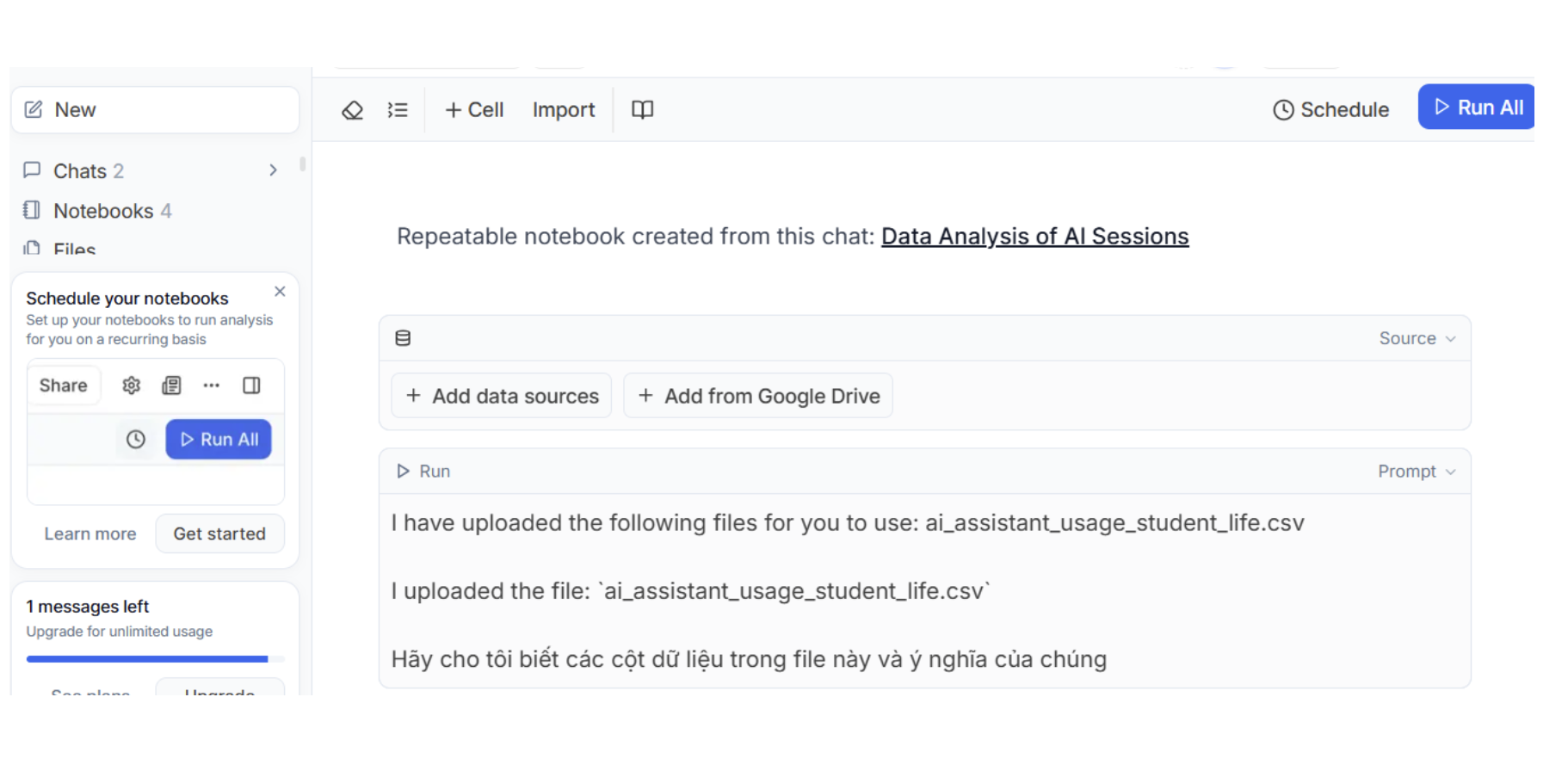
Task: Click the gear settings icon in promo card
Action: (131, 386)
